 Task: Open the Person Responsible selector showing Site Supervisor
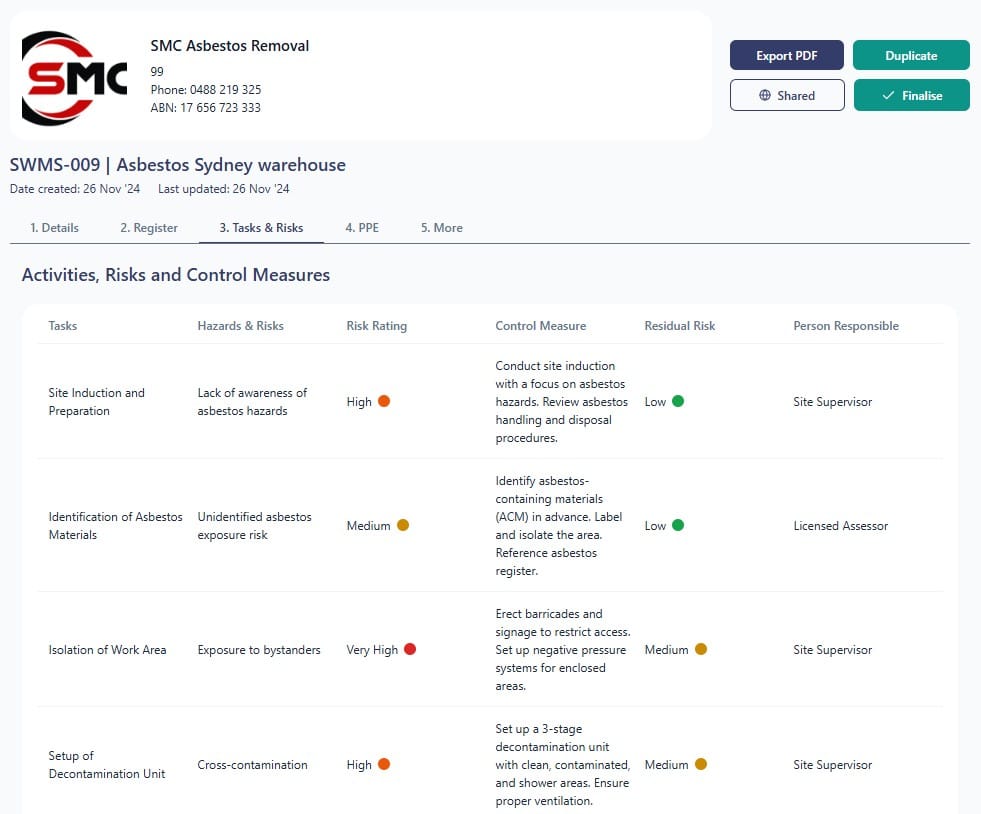[x=832, y=401]
